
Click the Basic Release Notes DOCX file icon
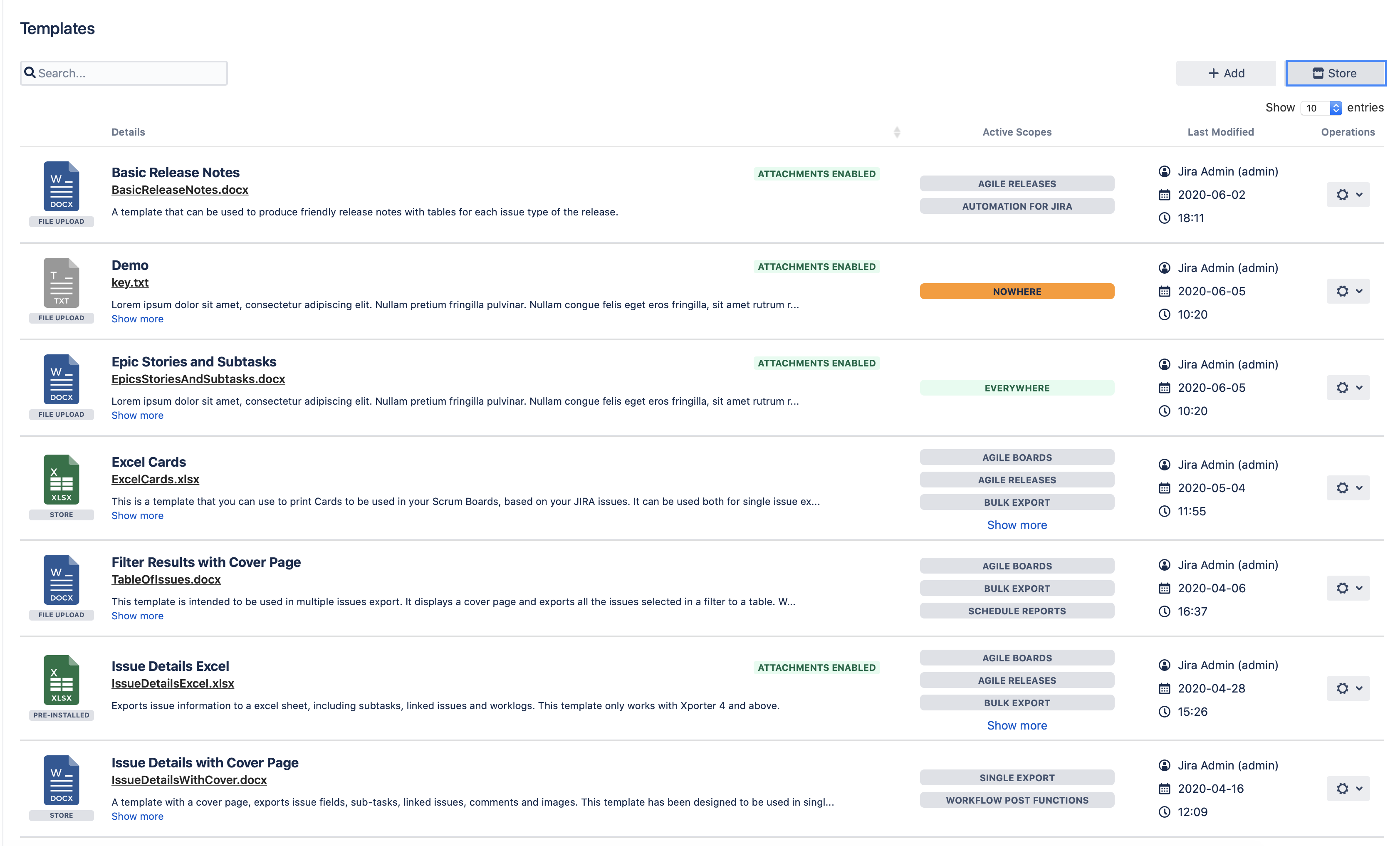[62, 186]
